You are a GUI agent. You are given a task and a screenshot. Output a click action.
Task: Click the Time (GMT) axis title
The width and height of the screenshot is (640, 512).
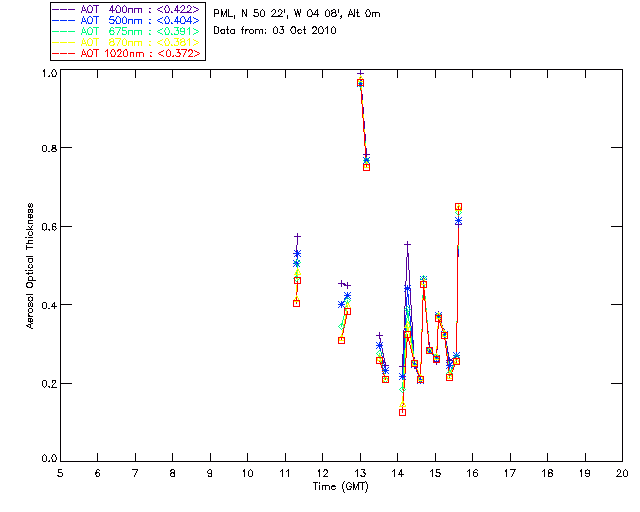coord(340,486)
